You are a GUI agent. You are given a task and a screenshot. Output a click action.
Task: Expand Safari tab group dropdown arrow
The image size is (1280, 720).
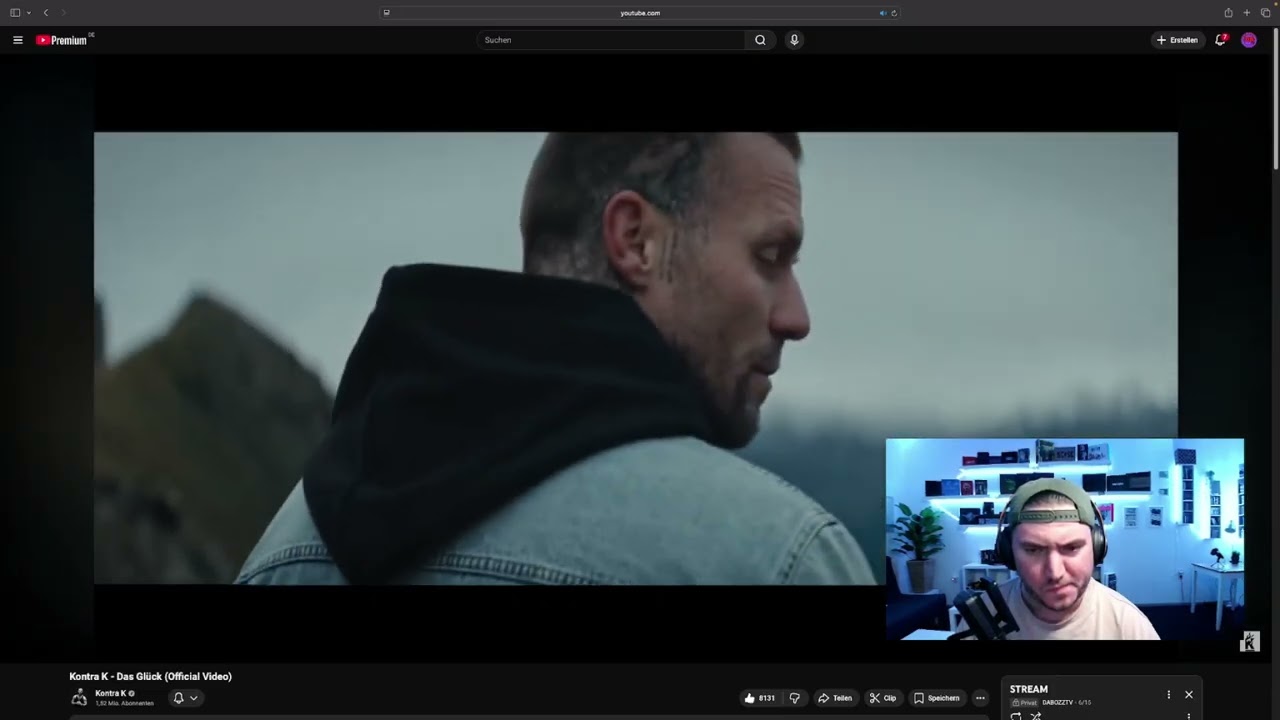[x=28, y=13]
